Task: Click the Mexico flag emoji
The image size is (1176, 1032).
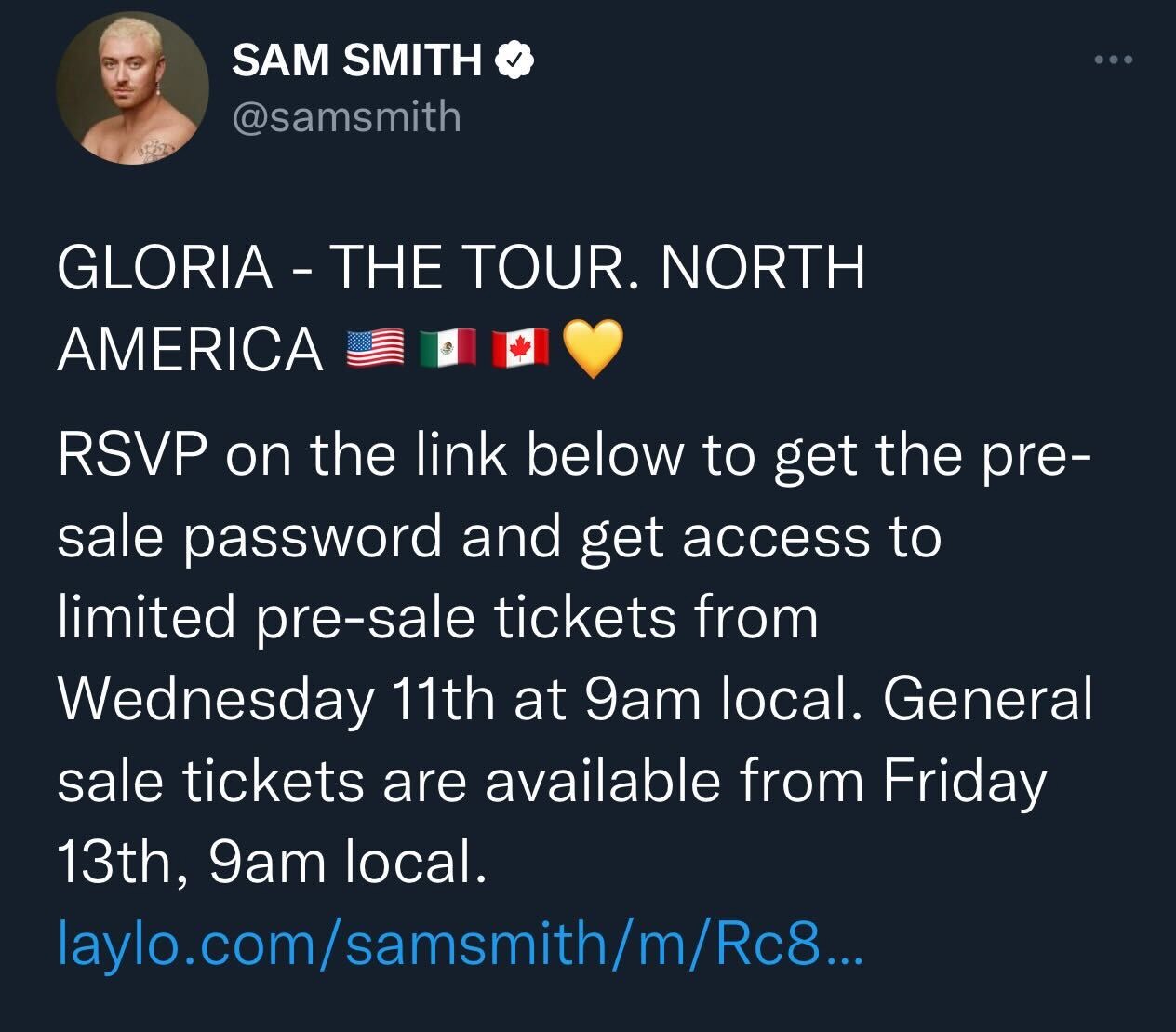Action: (448, 349)
